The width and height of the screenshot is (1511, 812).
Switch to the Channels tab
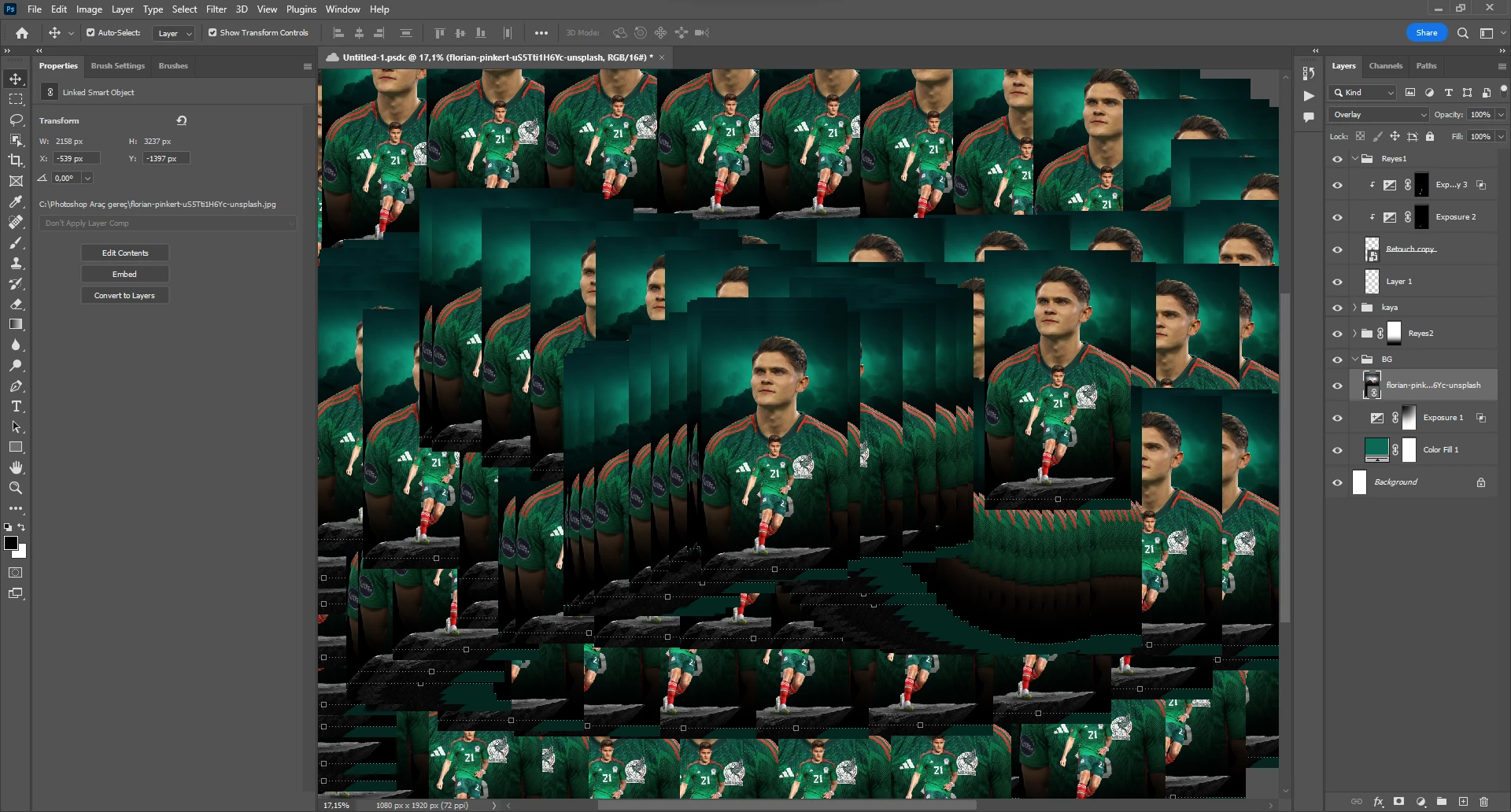pyautogui.click(x=1385, y=66)
